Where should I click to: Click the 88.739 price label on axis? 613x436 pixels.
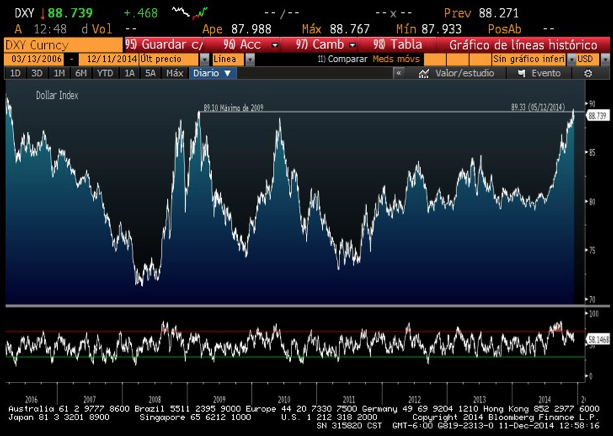click(x=598, y=116)
